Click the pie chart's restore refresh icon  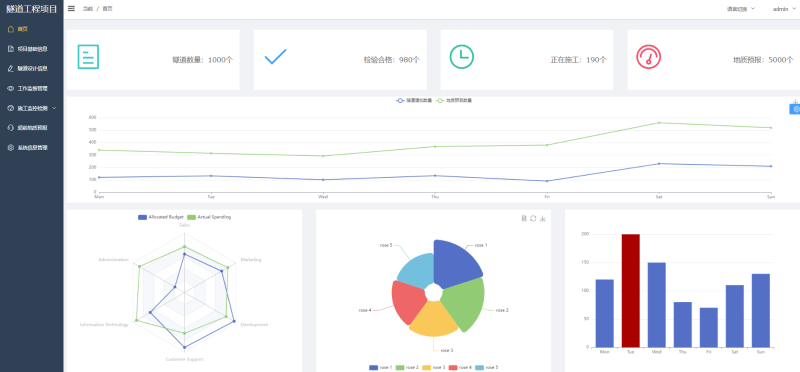533,218
